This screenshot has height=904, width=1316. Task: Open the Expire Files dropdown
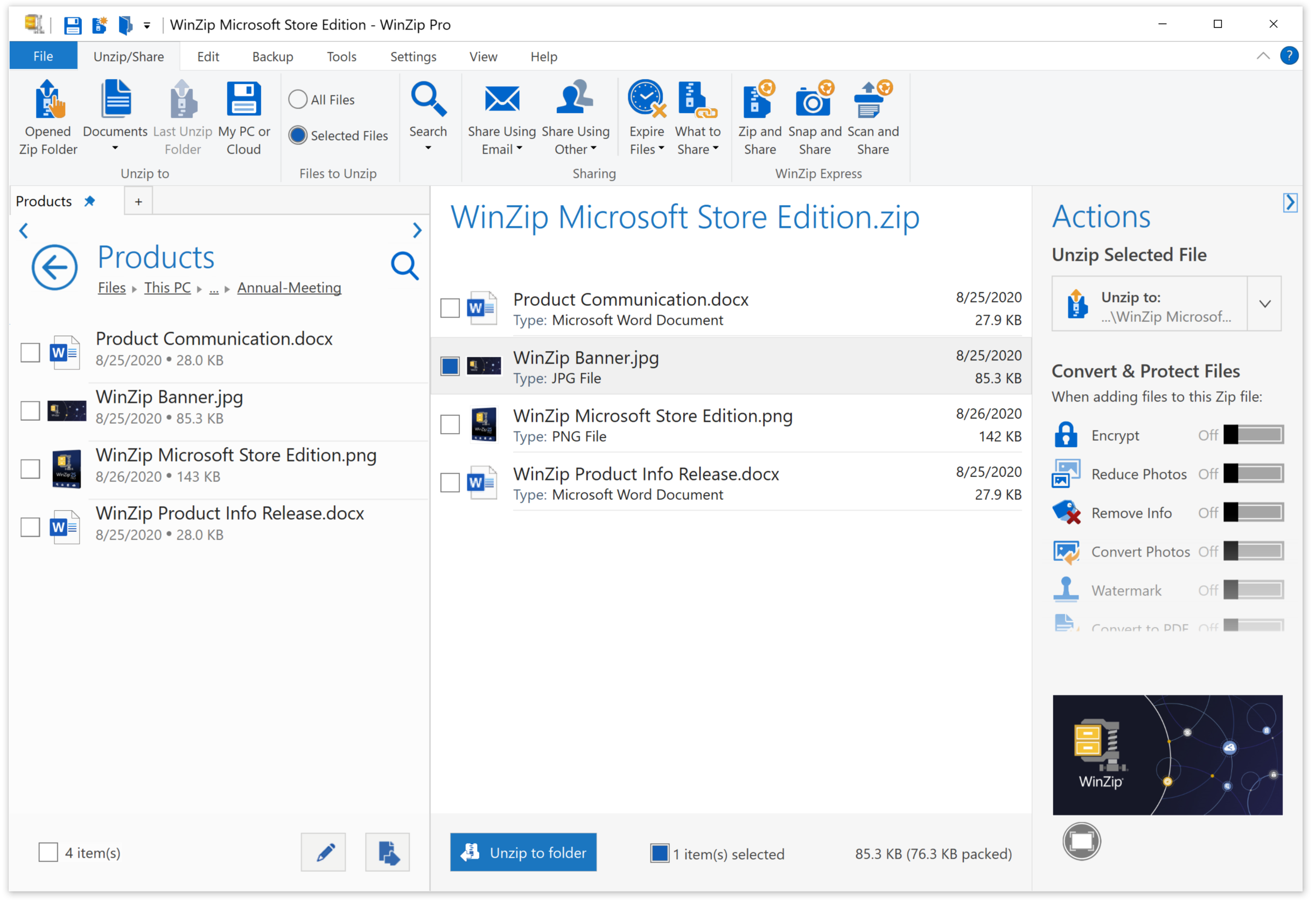click(x=661, y=148)
